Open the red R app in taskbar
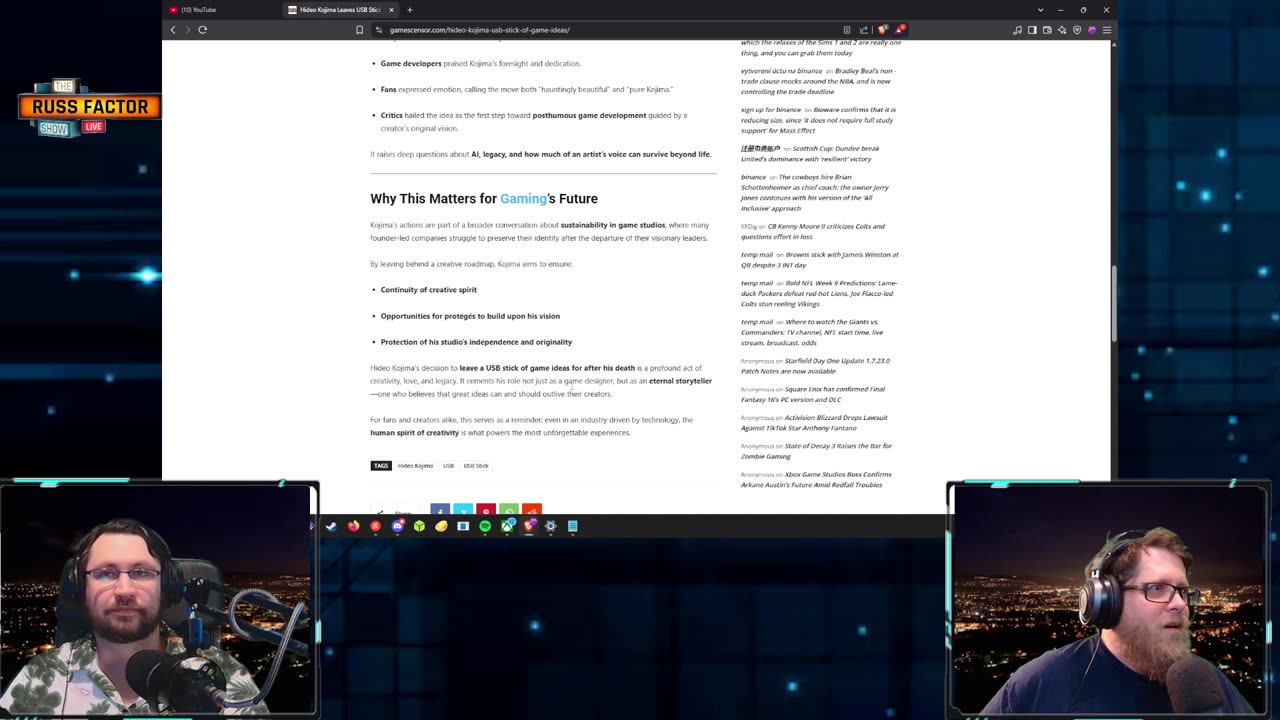Screen dimensions: 1280x720 pyautogui.click(x=375, y=526)
